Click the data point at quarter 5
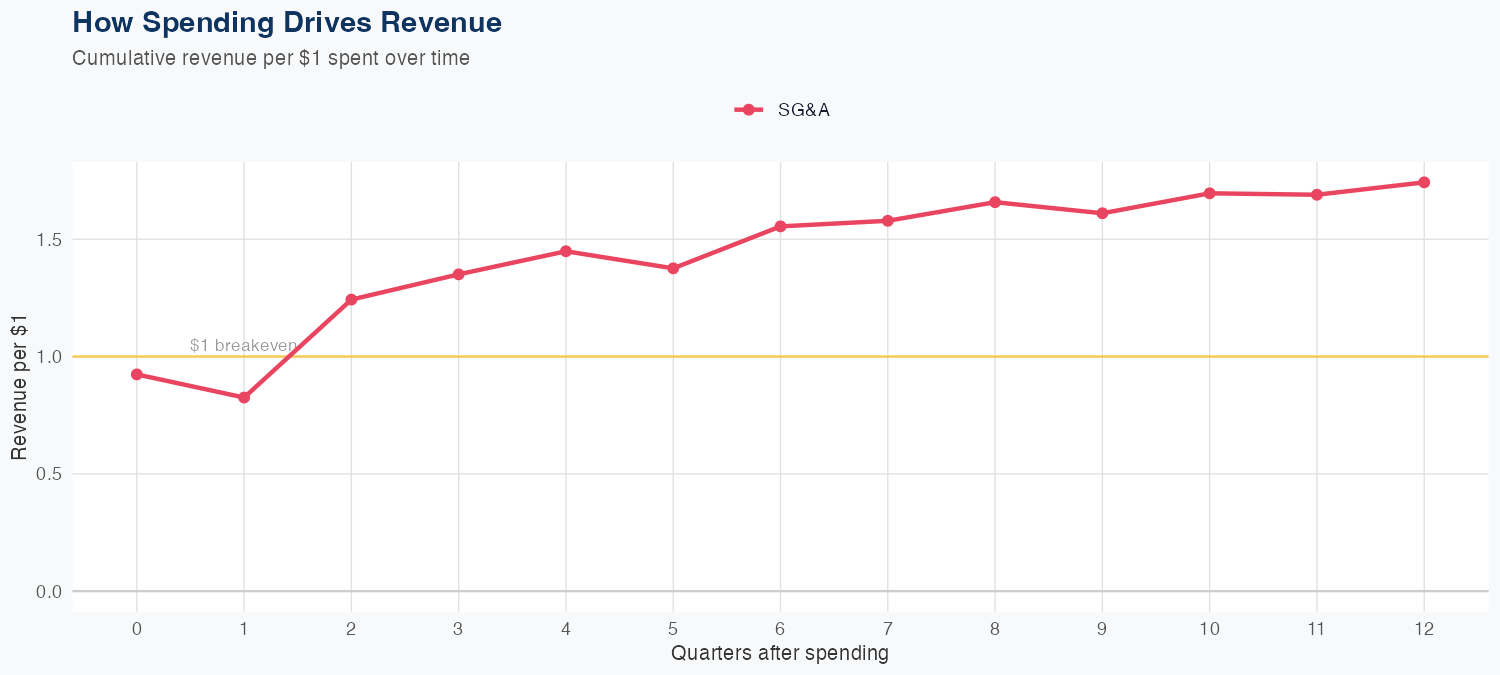1500x675 pixels. pos(673,268)
